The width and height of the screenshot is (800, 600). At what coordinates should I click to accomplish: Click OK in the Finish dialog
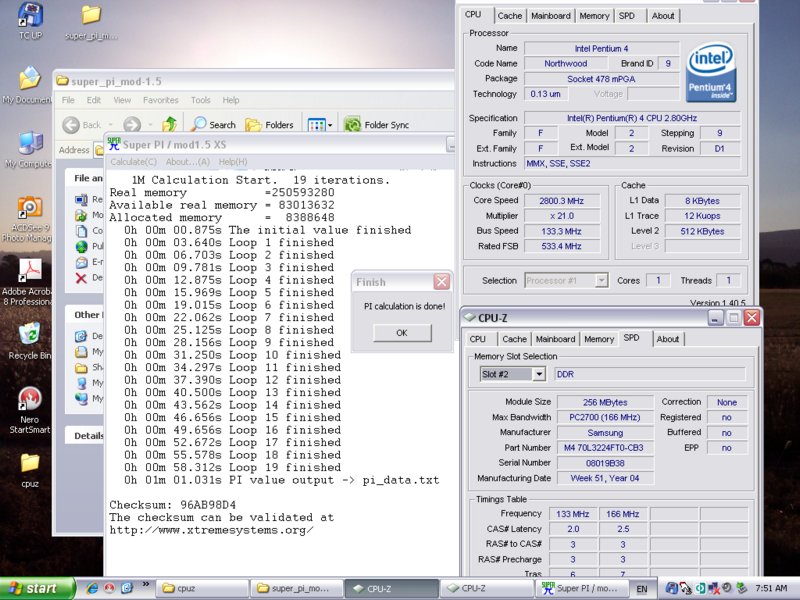[x=402, y=333]
